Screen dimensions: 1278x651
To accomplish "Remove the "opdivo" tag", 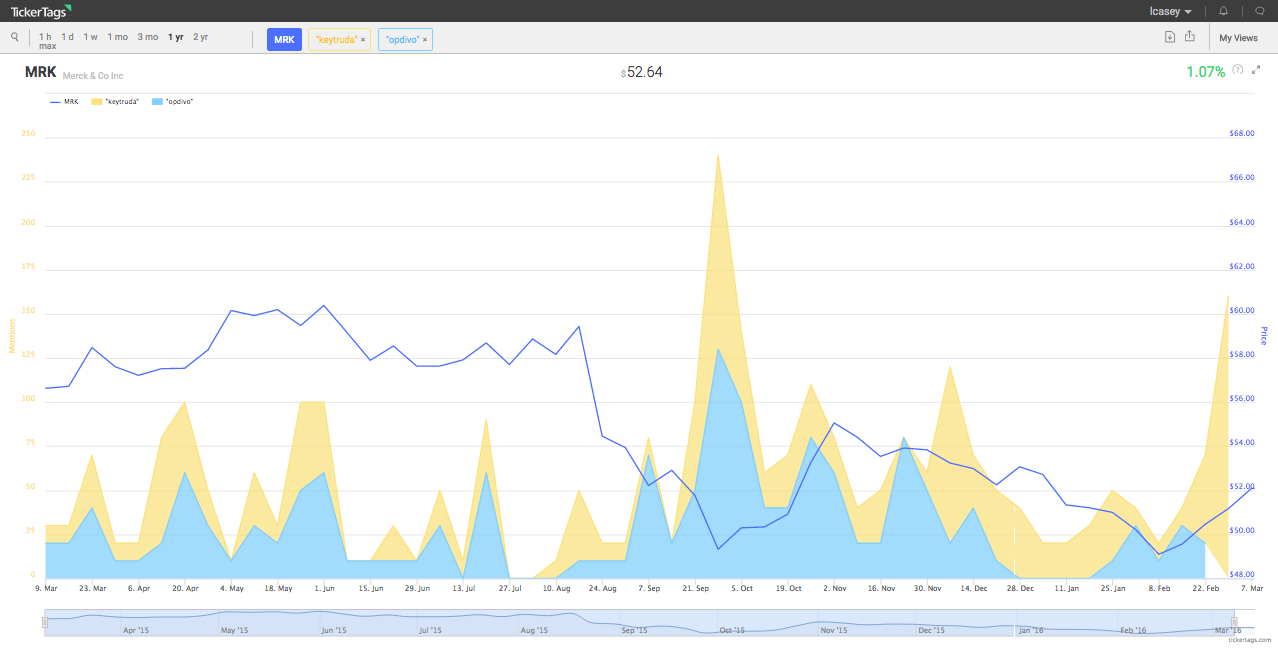I will point(425,39).
